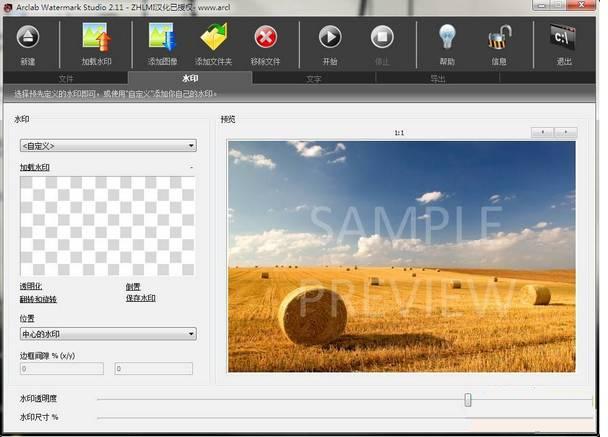Open the 中心的水印 position dropdown
The width and height of the screenshot is (608, 437).
[108, 334]
